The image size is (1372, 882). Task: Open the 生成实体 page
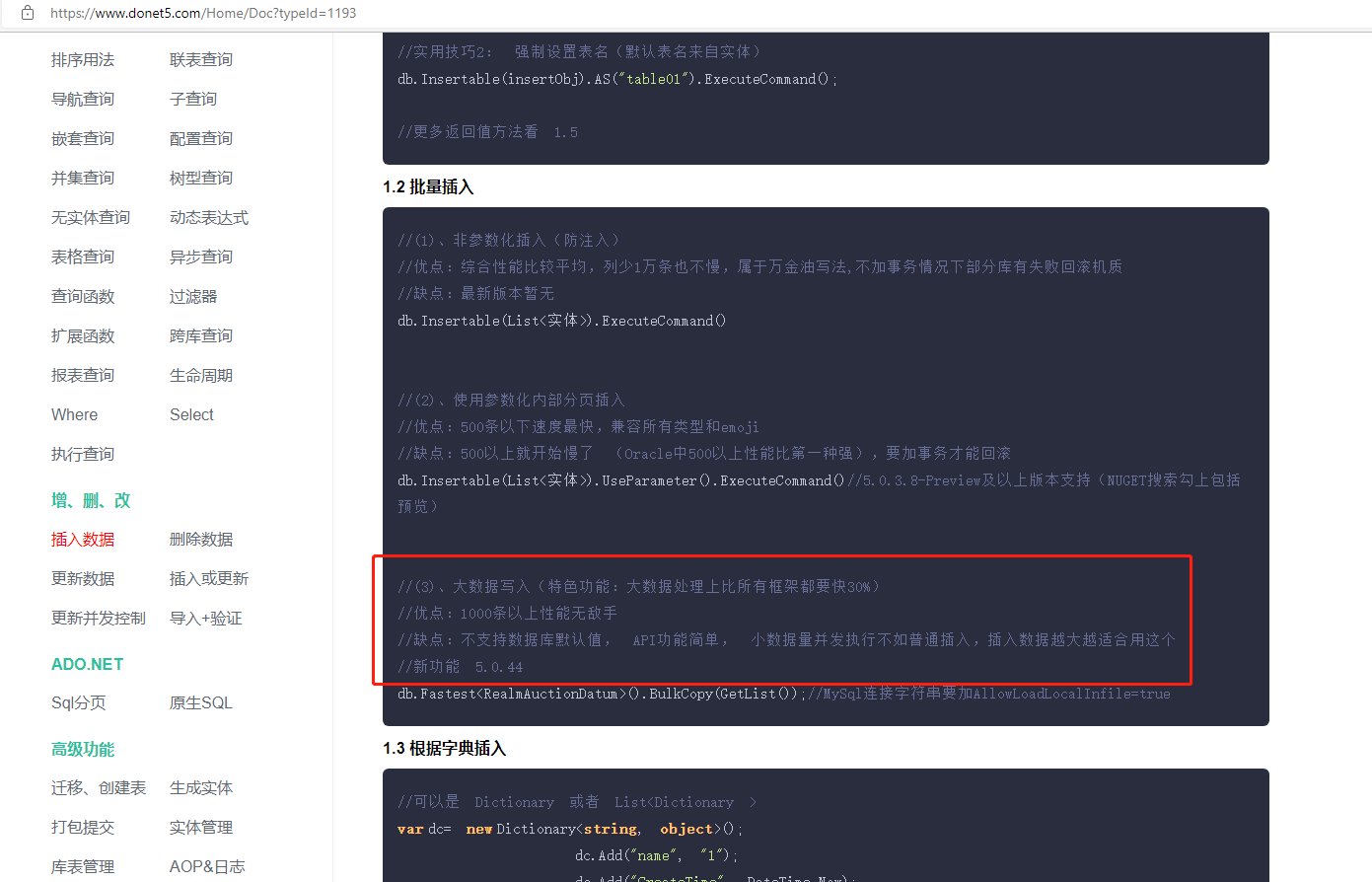(x=200, y=787)
